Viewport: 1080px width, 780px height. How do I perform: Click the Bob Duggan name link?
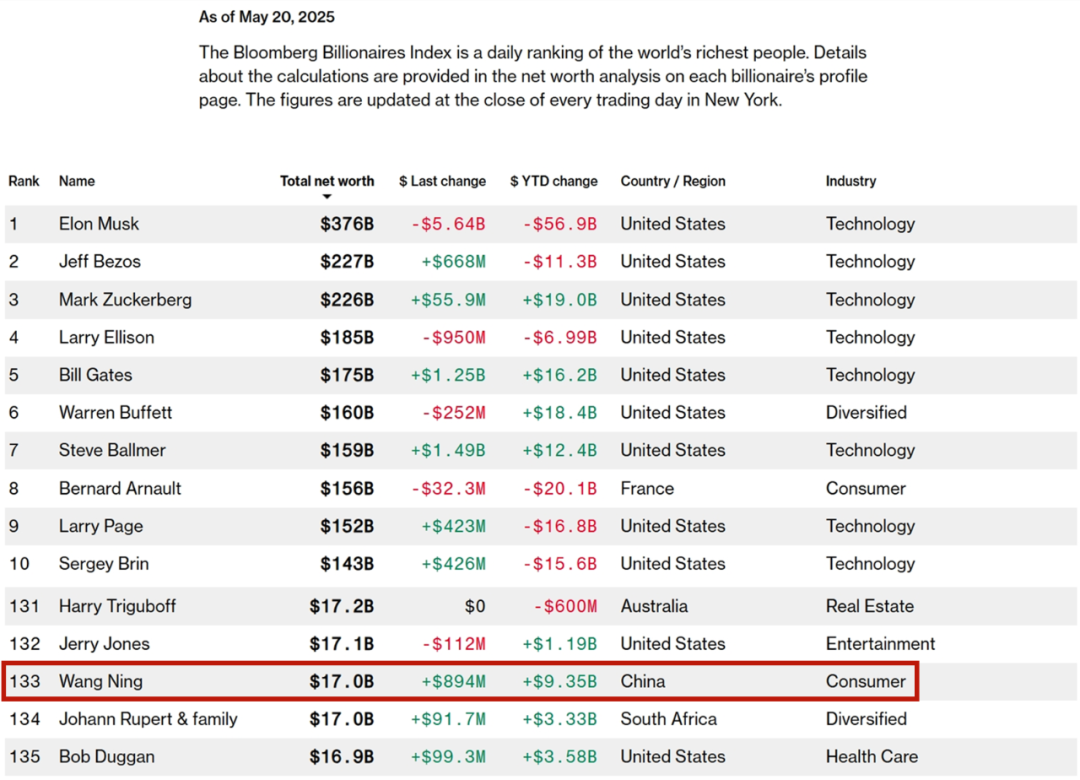tap(107, 757)
